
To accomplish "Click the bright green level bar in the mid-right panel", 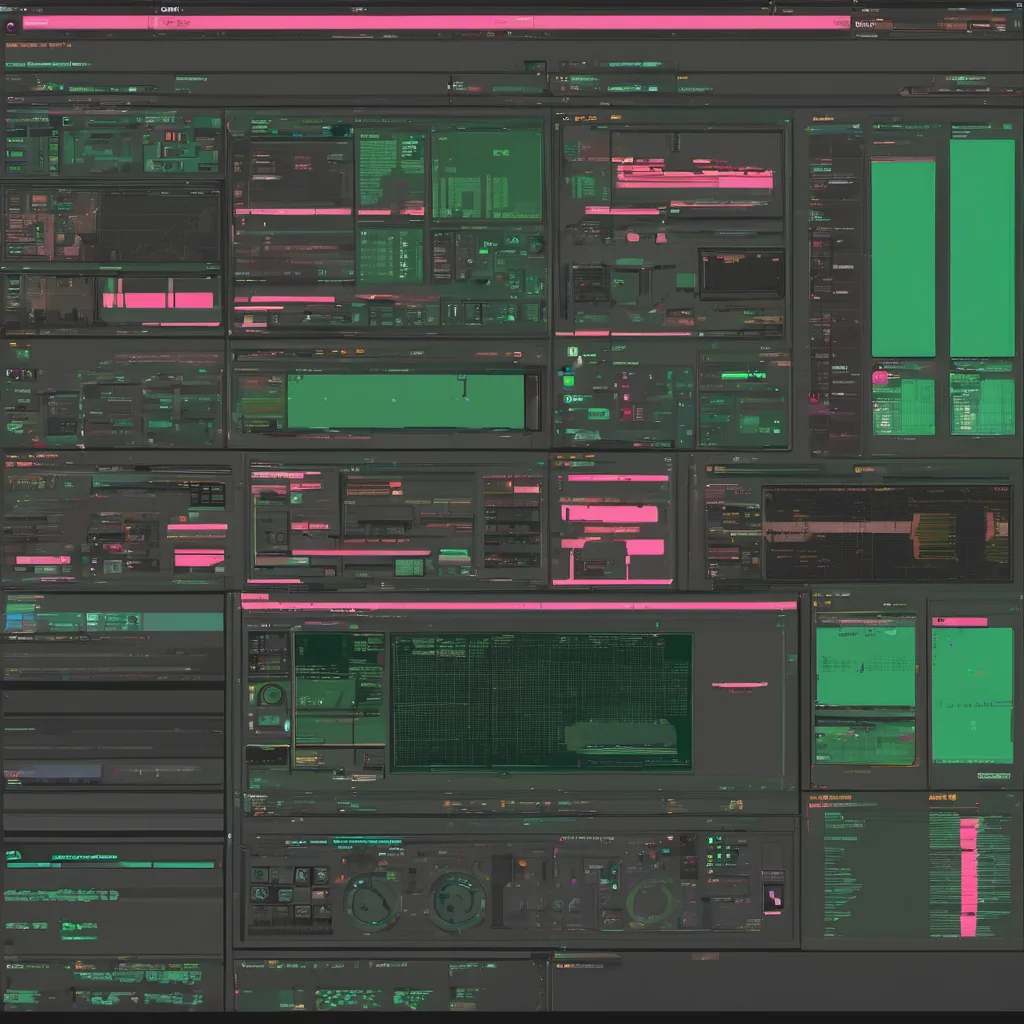I will 742,376.
